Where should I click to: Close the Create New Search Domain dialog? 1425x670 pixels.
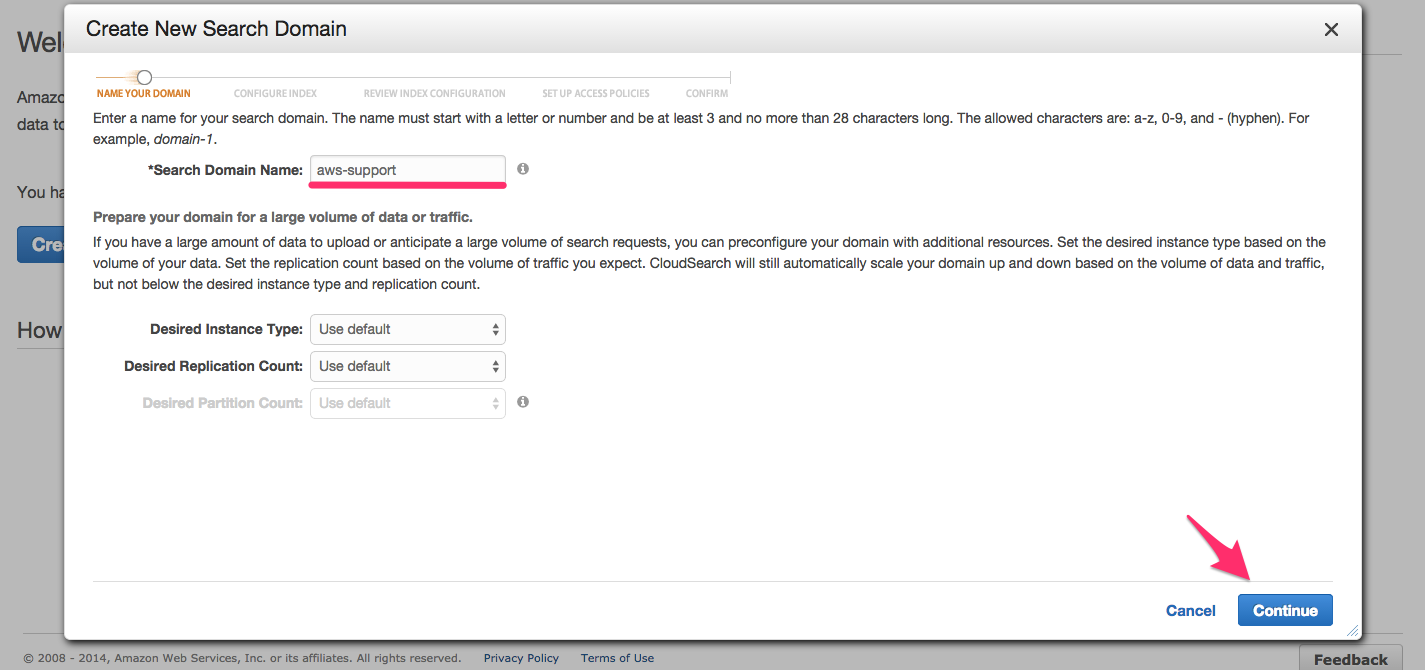(1331, 30)
